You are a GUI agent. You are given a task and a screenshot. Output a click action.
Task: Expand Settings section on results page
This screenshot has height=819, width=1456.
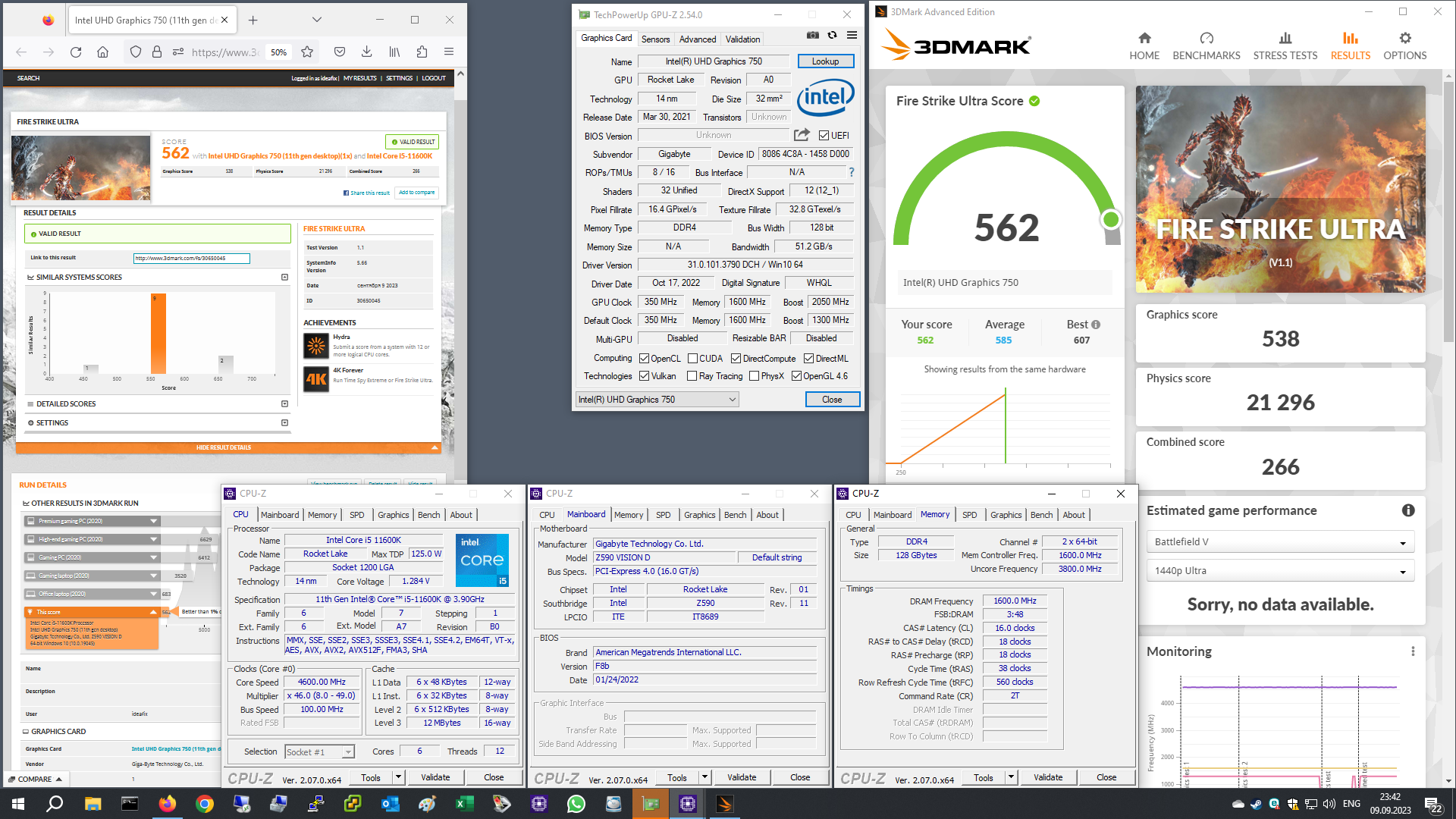pos(285,423)
